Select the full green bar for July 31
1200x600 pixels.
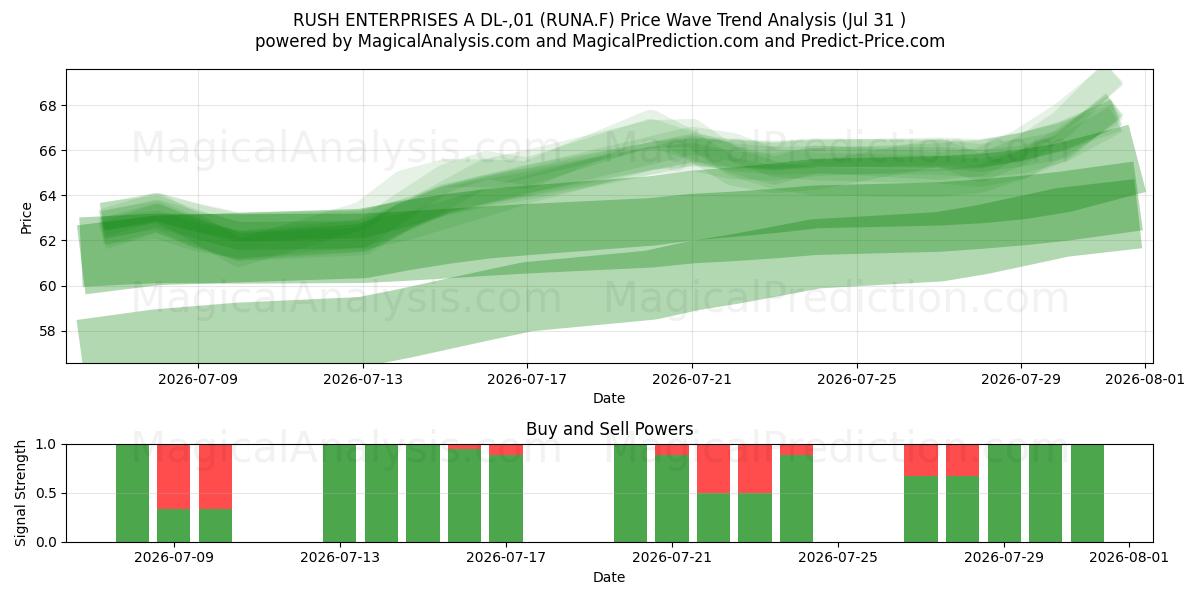[x=1087, y=493]
